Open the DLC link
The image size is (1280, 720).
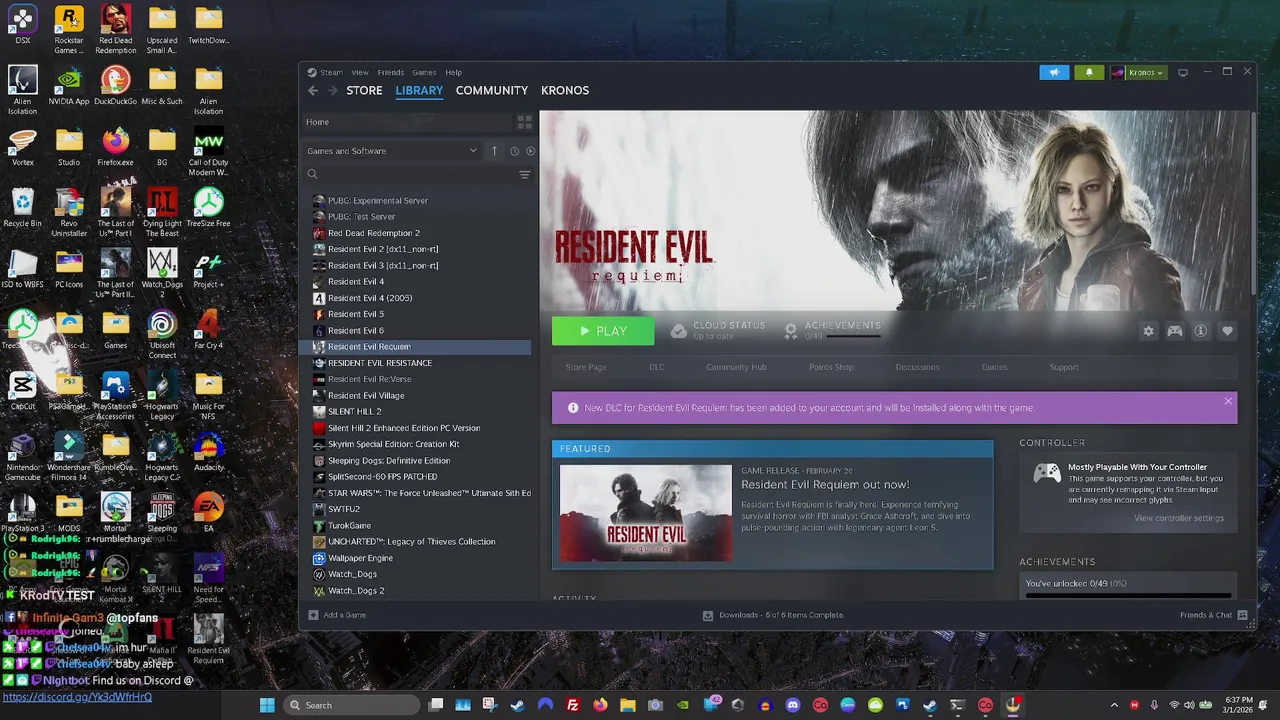pos(656,367)
